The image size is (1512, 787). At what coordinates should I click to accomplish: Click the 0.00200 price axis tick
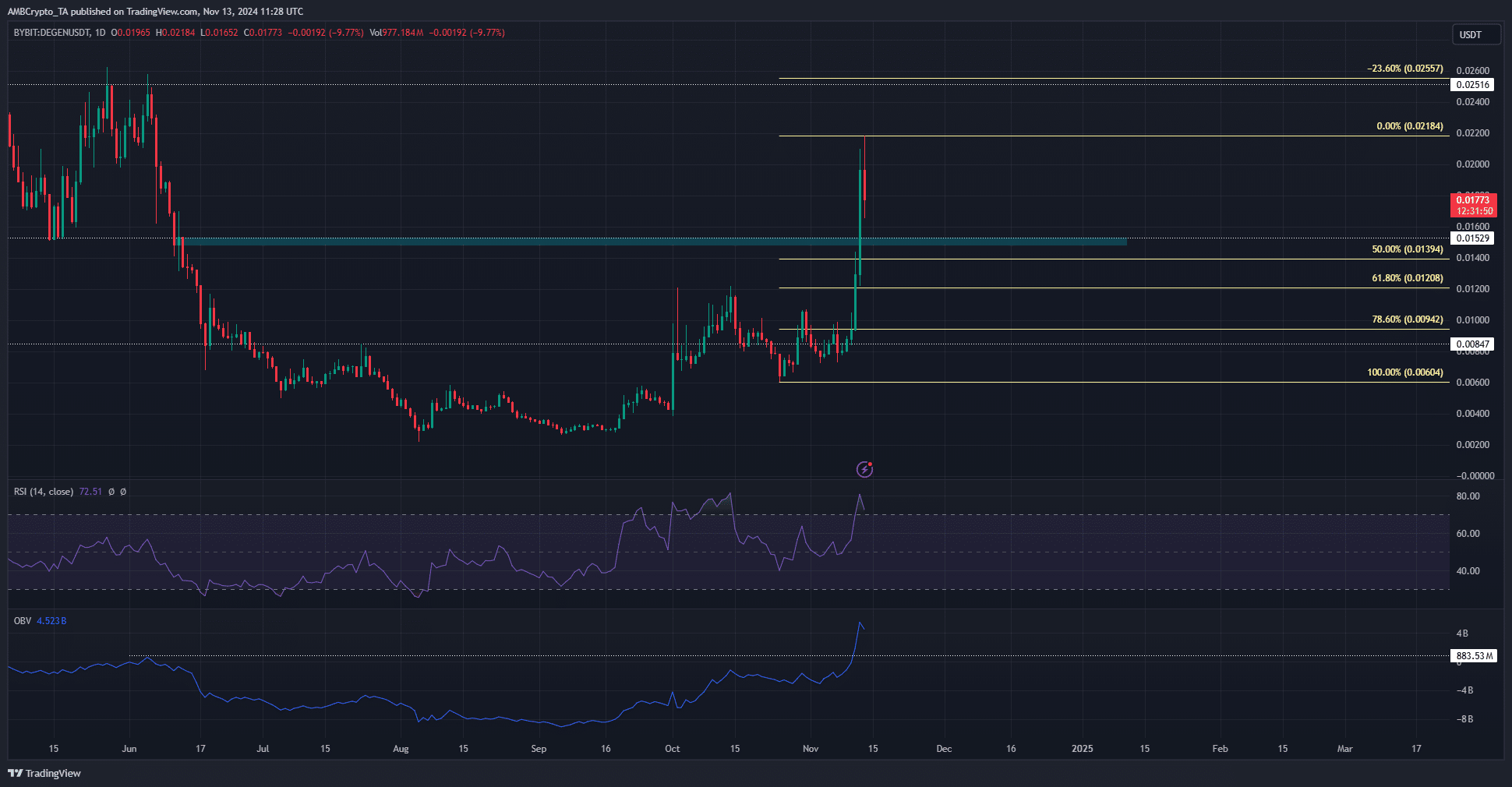(1472, 445)
